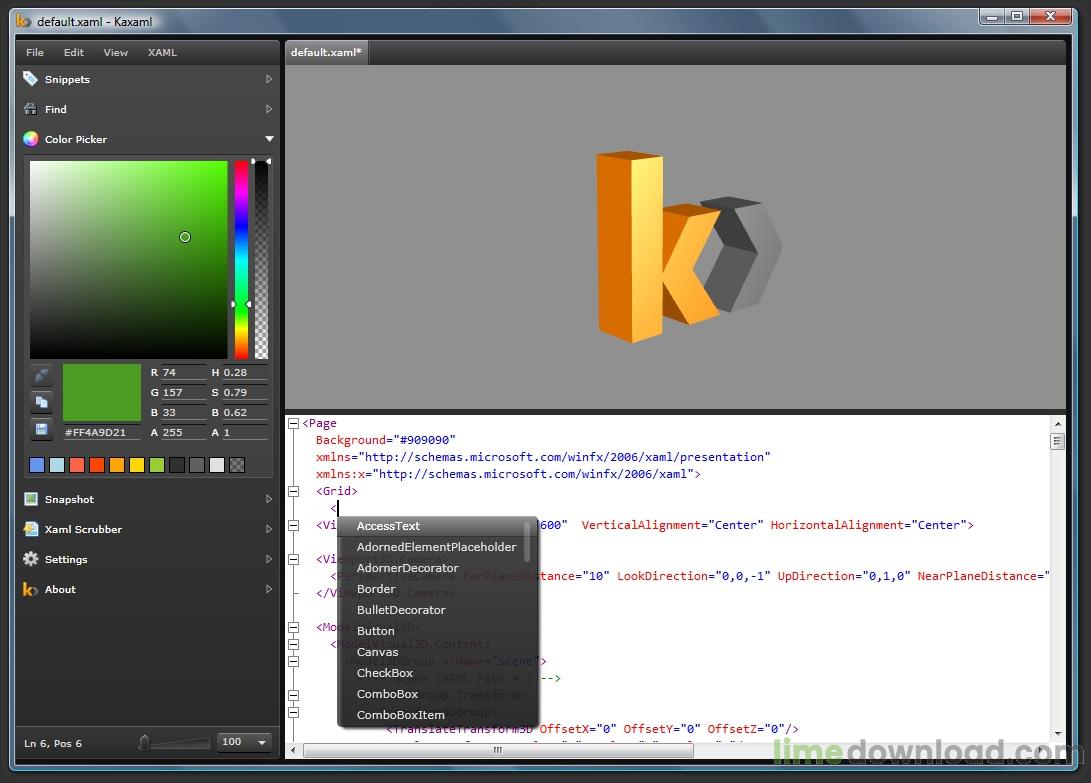Click the Xaml Scrubber panel icon
Viewport: 1091px width, 783px height.
(30, 529)
